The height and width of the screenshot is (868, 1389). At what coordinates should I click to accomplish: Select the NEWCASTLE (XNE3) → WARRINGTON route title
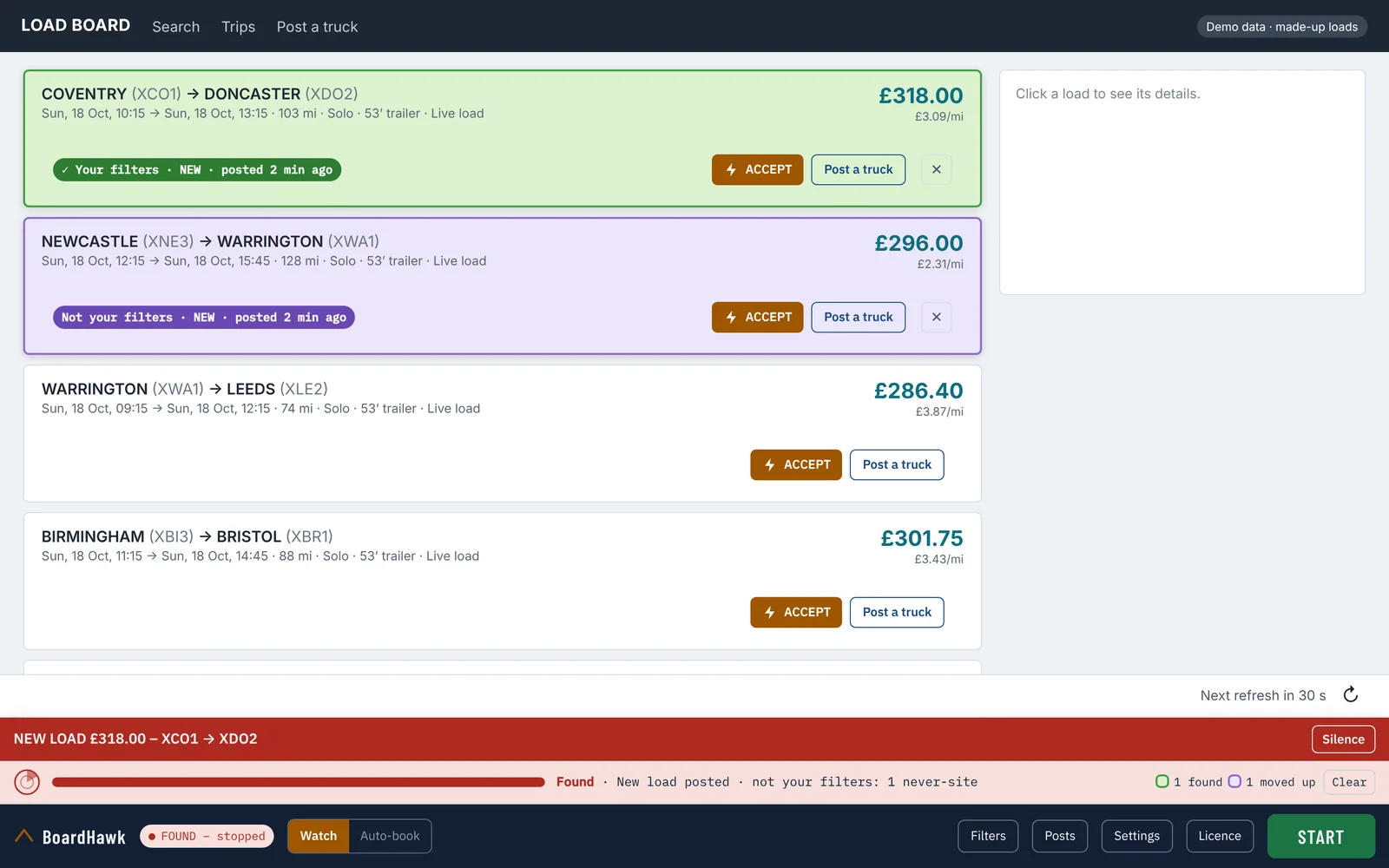[210, 241]
